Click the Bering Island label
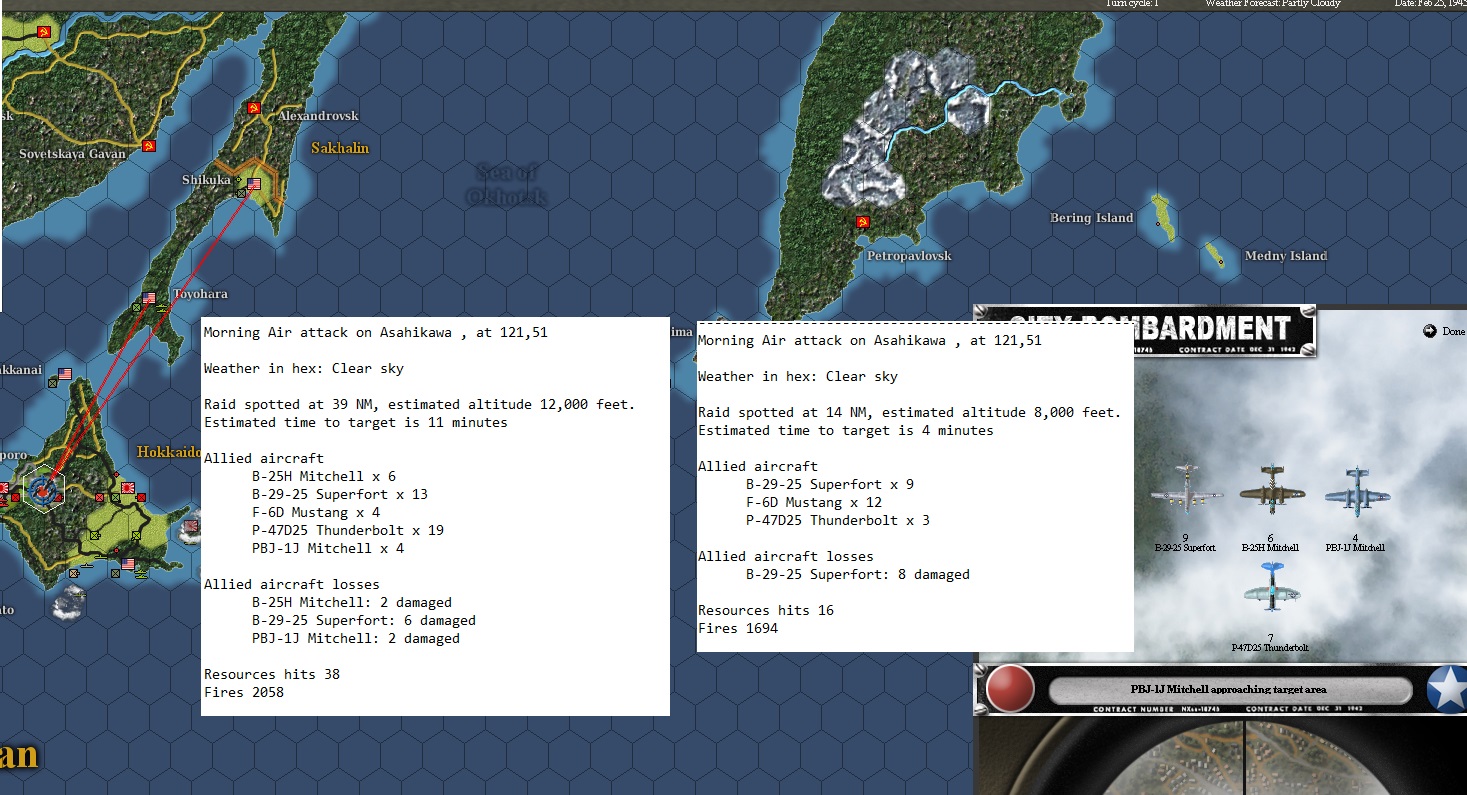Viewport: 1467px width, 795px height. pos(1092,218)
